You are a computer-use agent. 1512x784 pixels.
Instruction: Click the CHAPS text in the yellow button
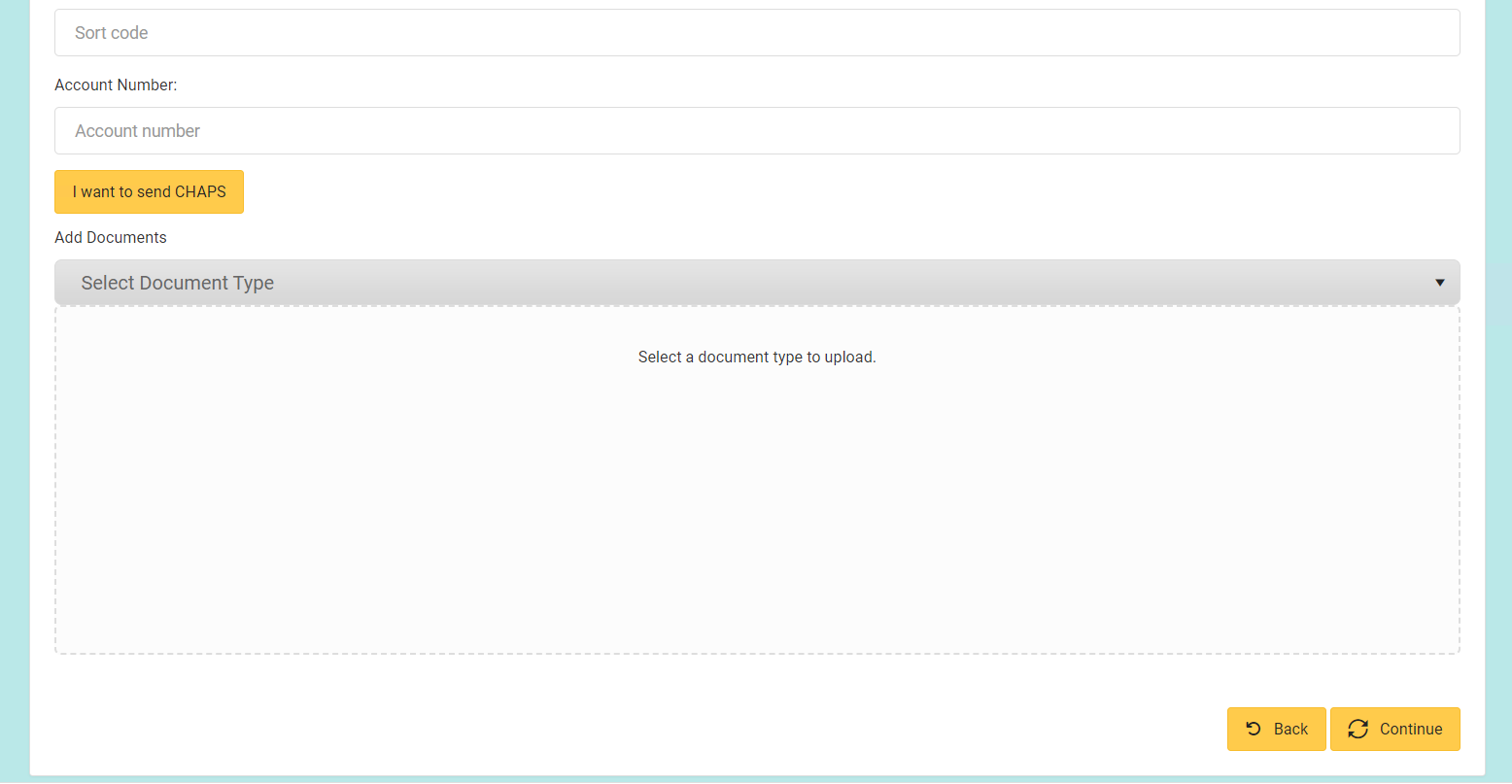point(200,192)
